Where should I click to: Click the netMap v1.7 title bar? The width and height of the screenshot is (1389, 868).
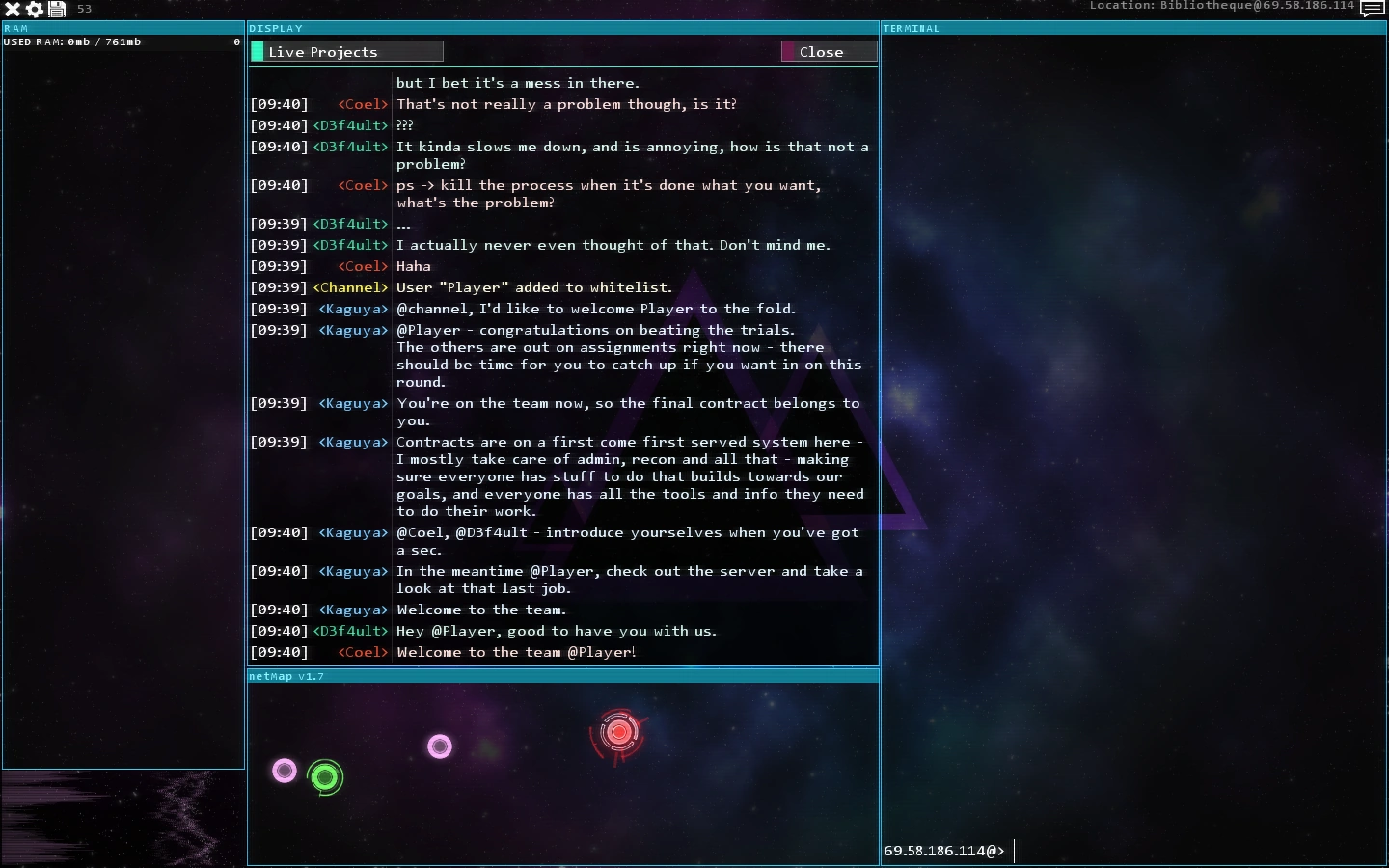286,676
